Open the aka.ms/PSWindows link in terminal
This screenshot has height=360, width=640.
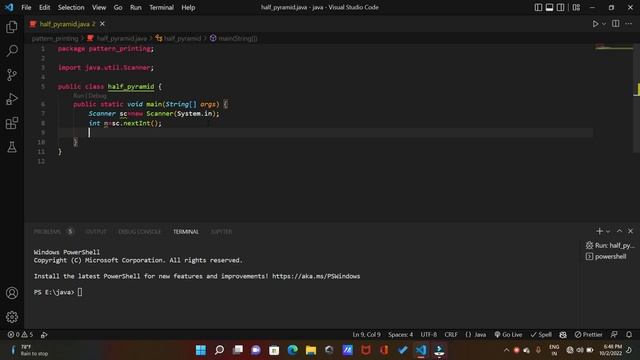point(316,276)
